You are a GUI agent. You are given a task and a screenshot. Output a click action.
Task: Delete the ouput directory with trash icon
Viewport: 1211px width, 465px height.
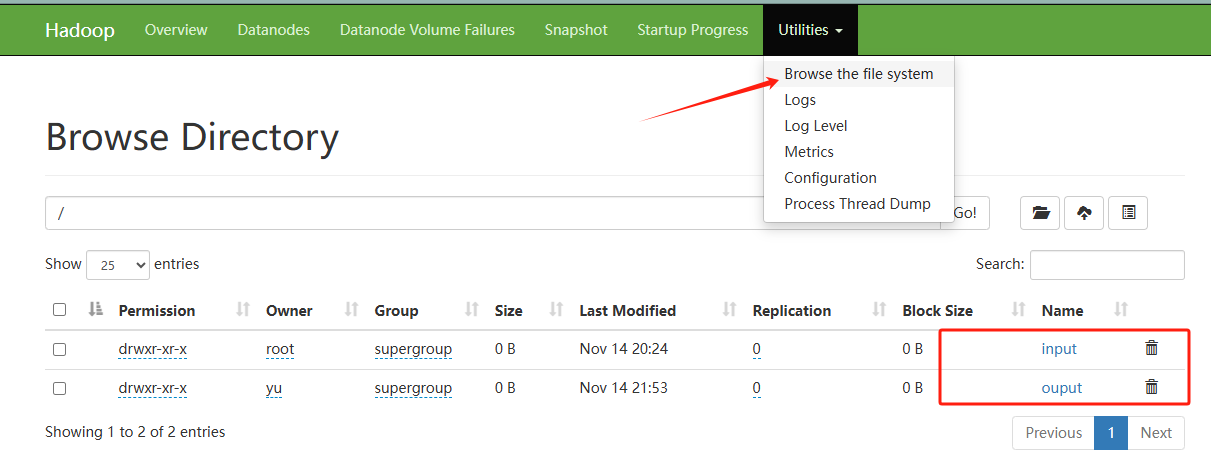[x=1151, y=387]
